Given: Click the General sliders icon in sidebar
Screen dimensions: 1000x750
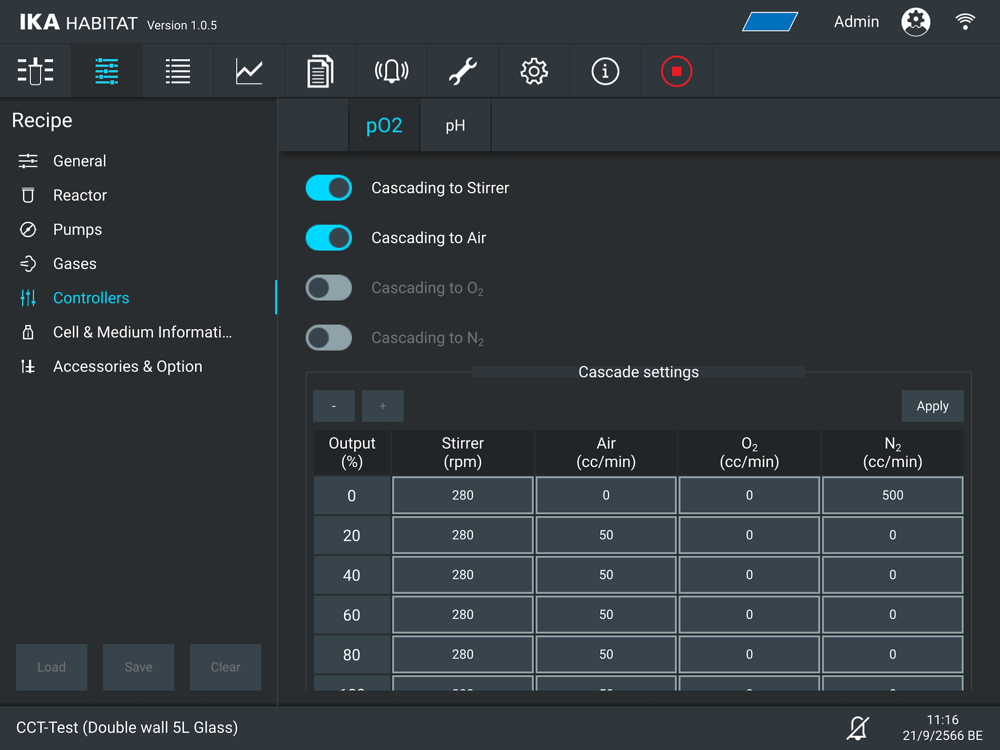Looking at the screenshot, I should coord(28,161).
